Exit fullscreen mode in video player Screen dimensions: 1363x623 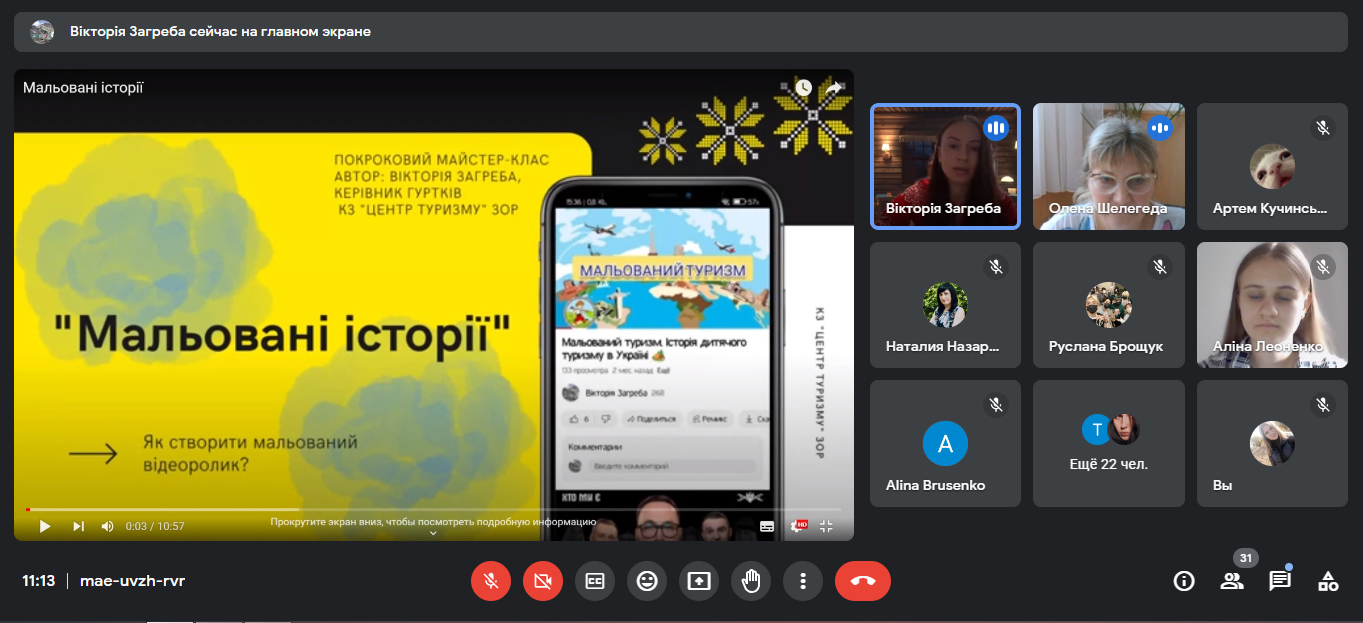click(x=826, y=526)
